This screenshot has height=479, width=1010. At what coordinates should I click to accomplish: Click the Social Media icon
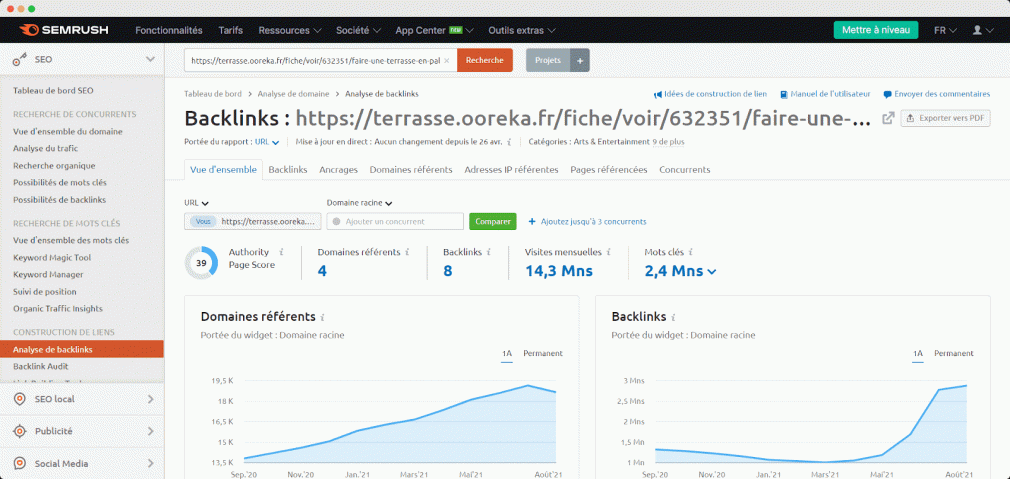coord(20,464)
